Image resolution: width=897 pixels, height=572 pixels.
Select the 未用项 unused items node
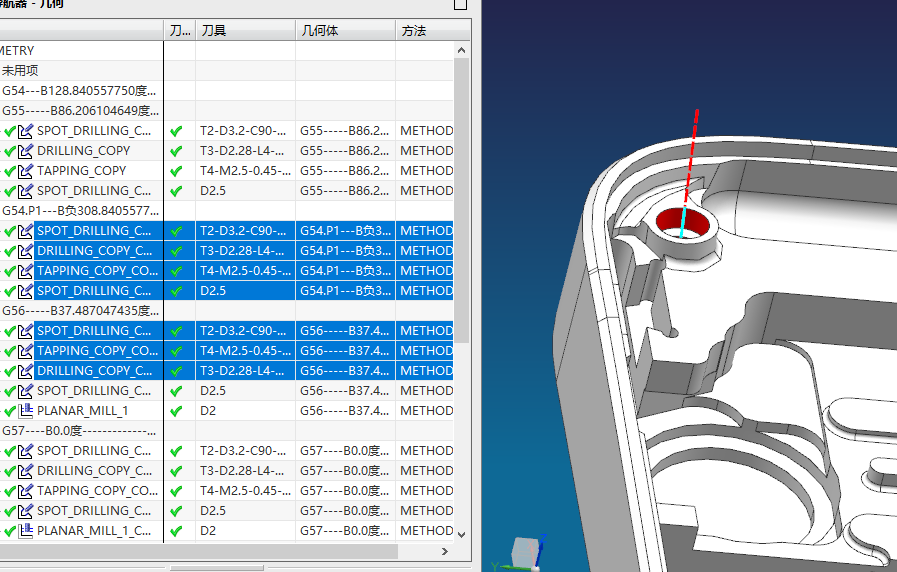click(20, 71)
